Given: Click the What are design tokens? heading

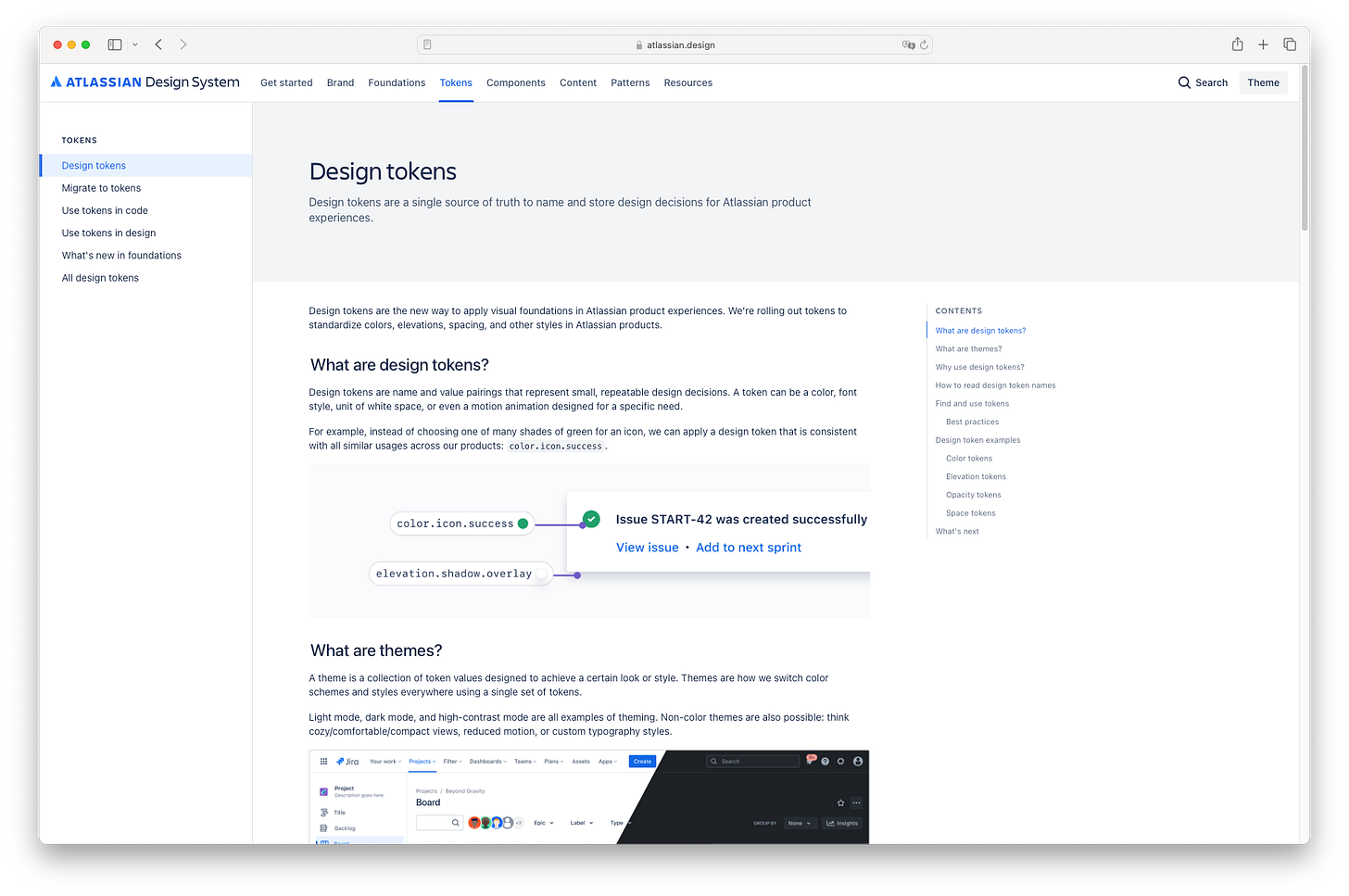Looking at the screenshot, I should click(399, 365).
